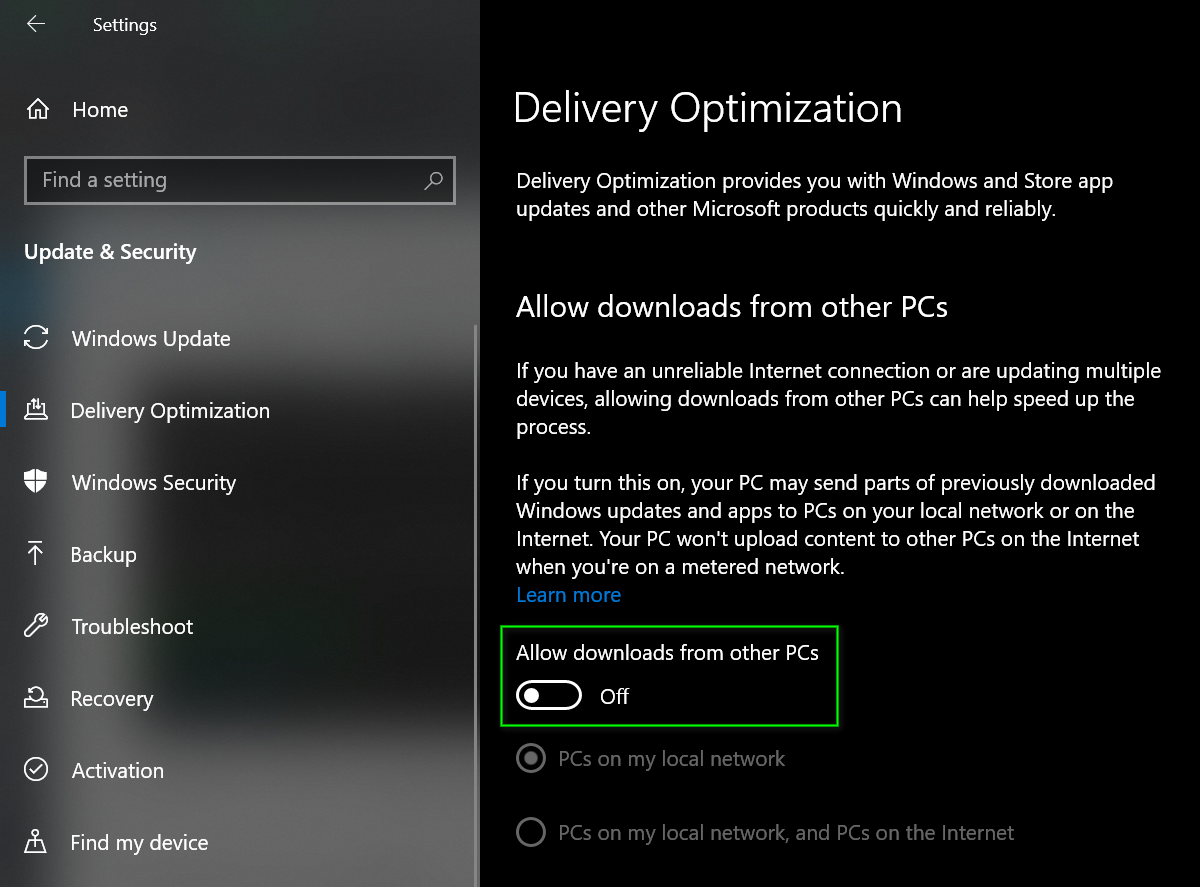Select PCs on my local network

click(530, 759)
